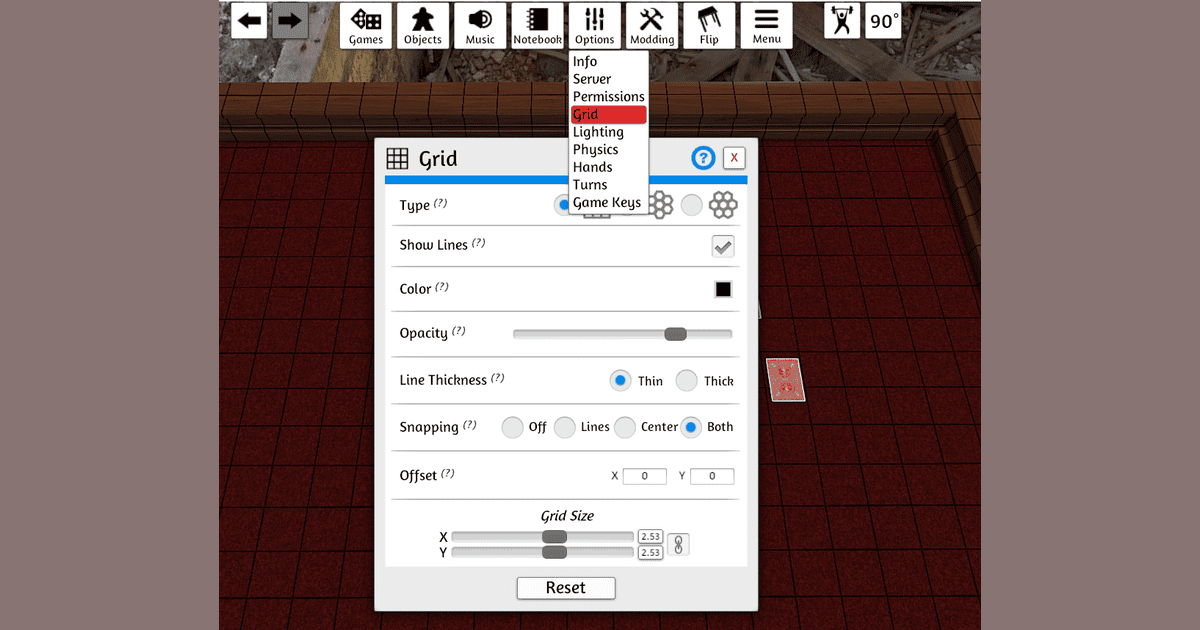
Task: Click the help question mark button
Action: coord(702,157)
